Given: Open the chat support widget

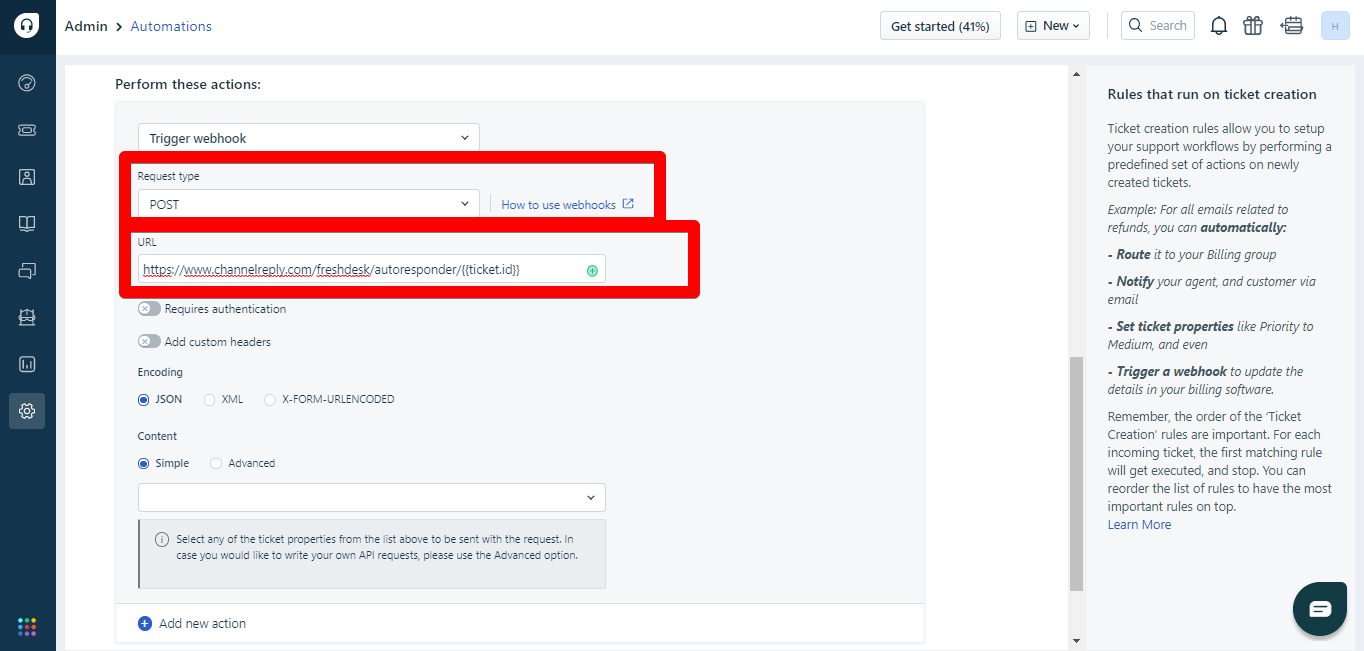Looking at the screenshot, I should (1320, 608).
